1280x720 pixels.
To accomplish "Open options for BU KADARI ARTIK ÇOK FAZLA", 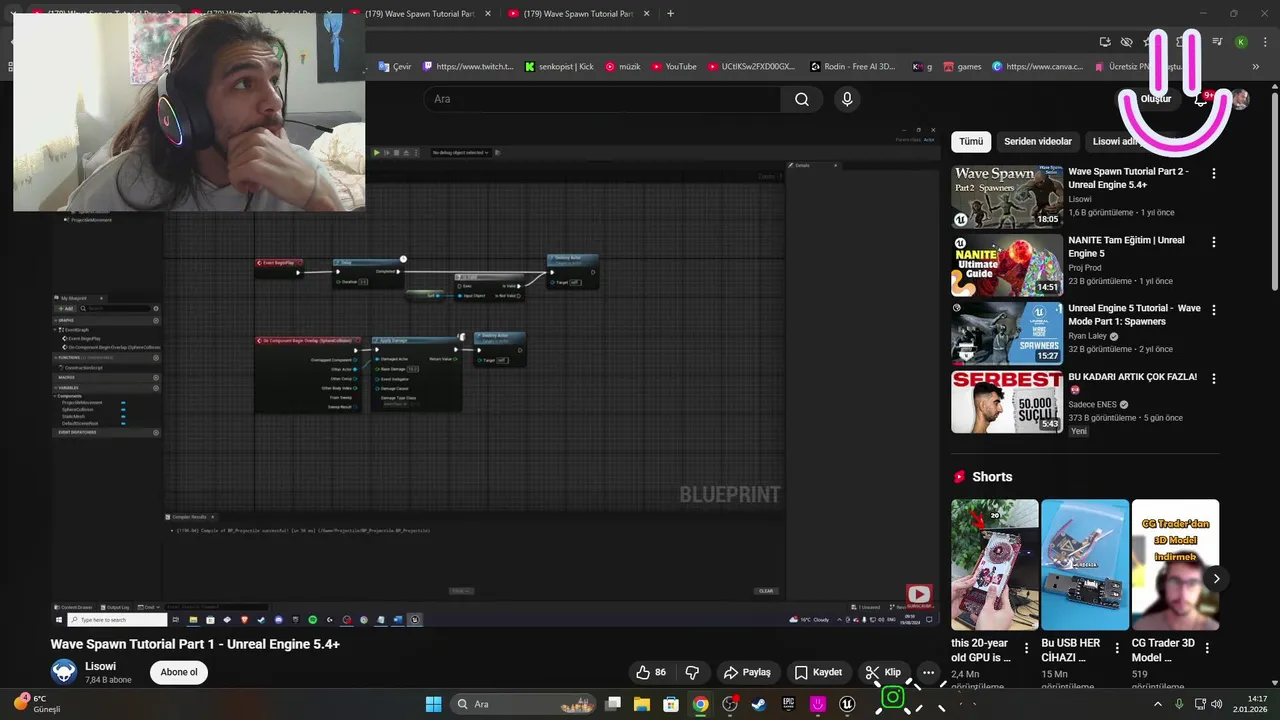I will 1214,379.
